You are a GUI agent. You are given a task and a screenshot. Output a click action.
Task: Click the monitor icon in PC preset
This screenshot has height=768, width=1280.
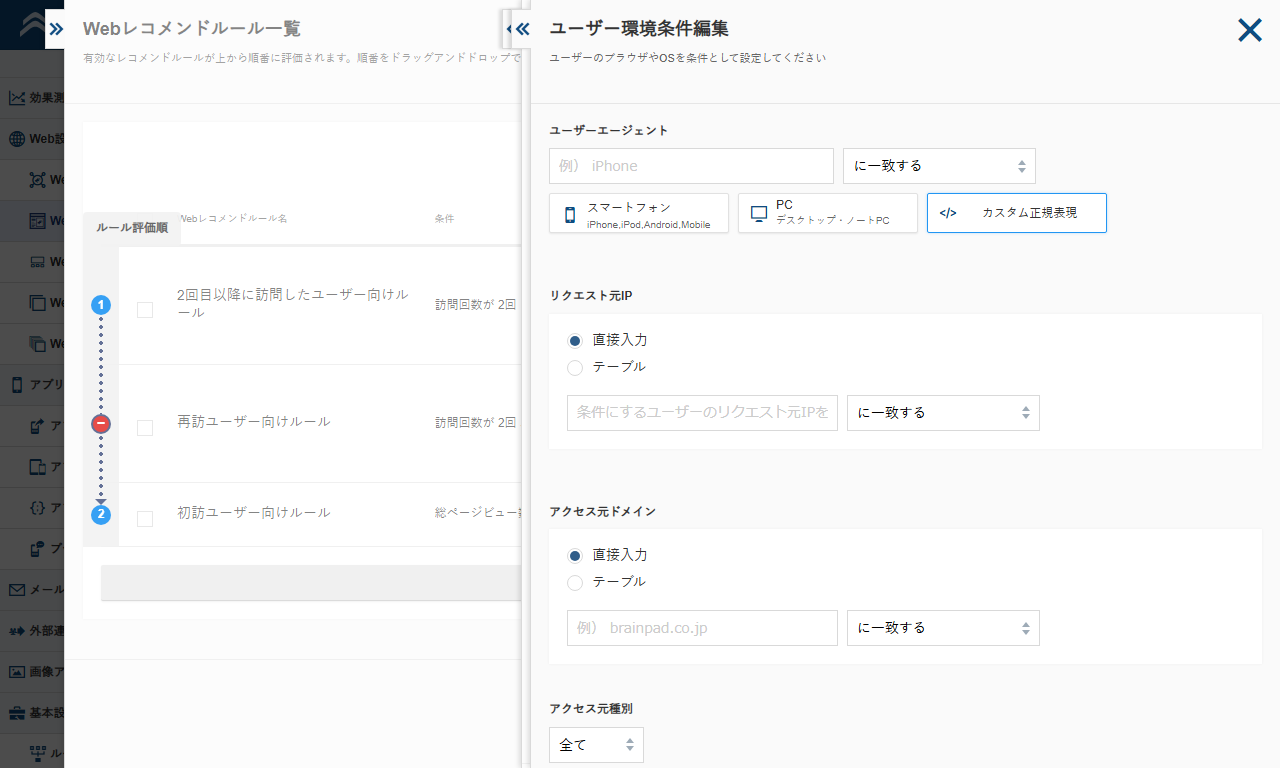759,214
